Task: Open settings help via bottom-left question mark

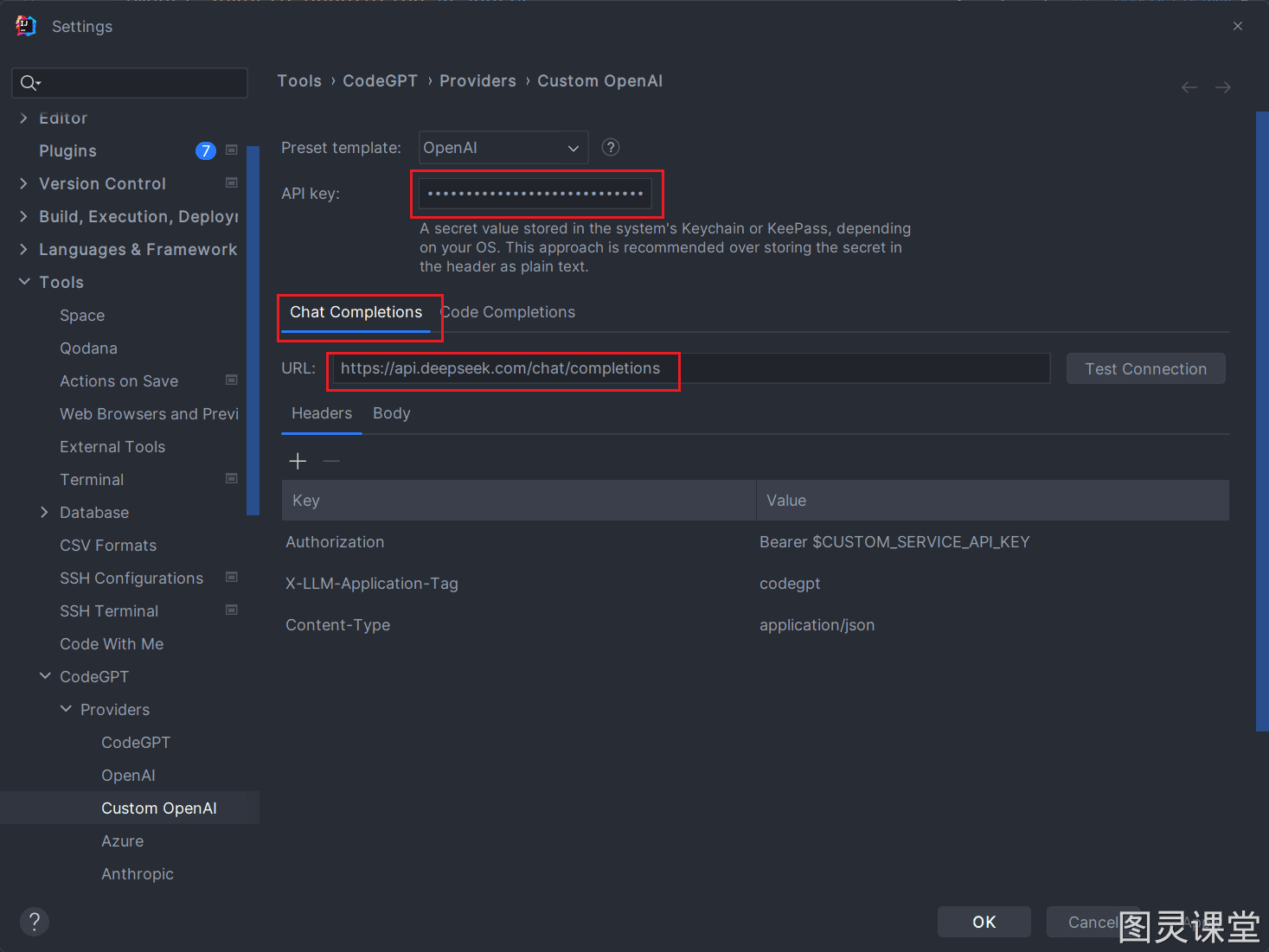Action: (x=35, y=921)
